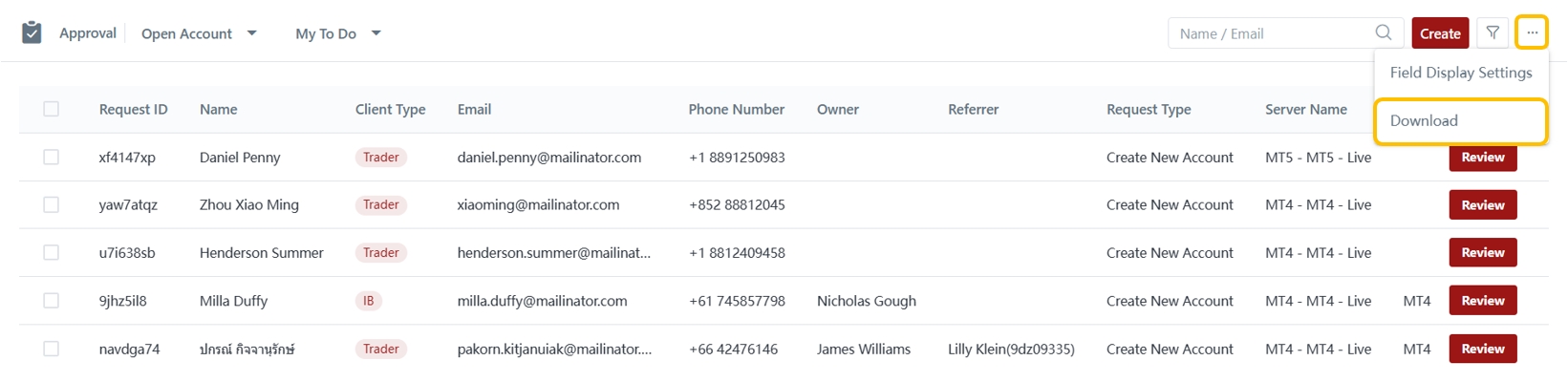Click the three-dot more options button
The image size is (1568, 382).
pyautogui.click(x=1532, y=32)
